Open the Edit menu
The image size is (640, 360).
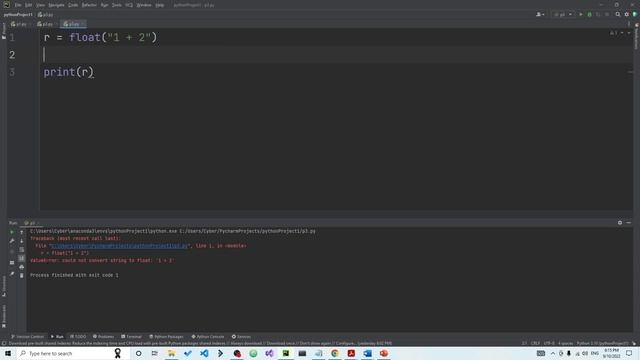point(29,5)
